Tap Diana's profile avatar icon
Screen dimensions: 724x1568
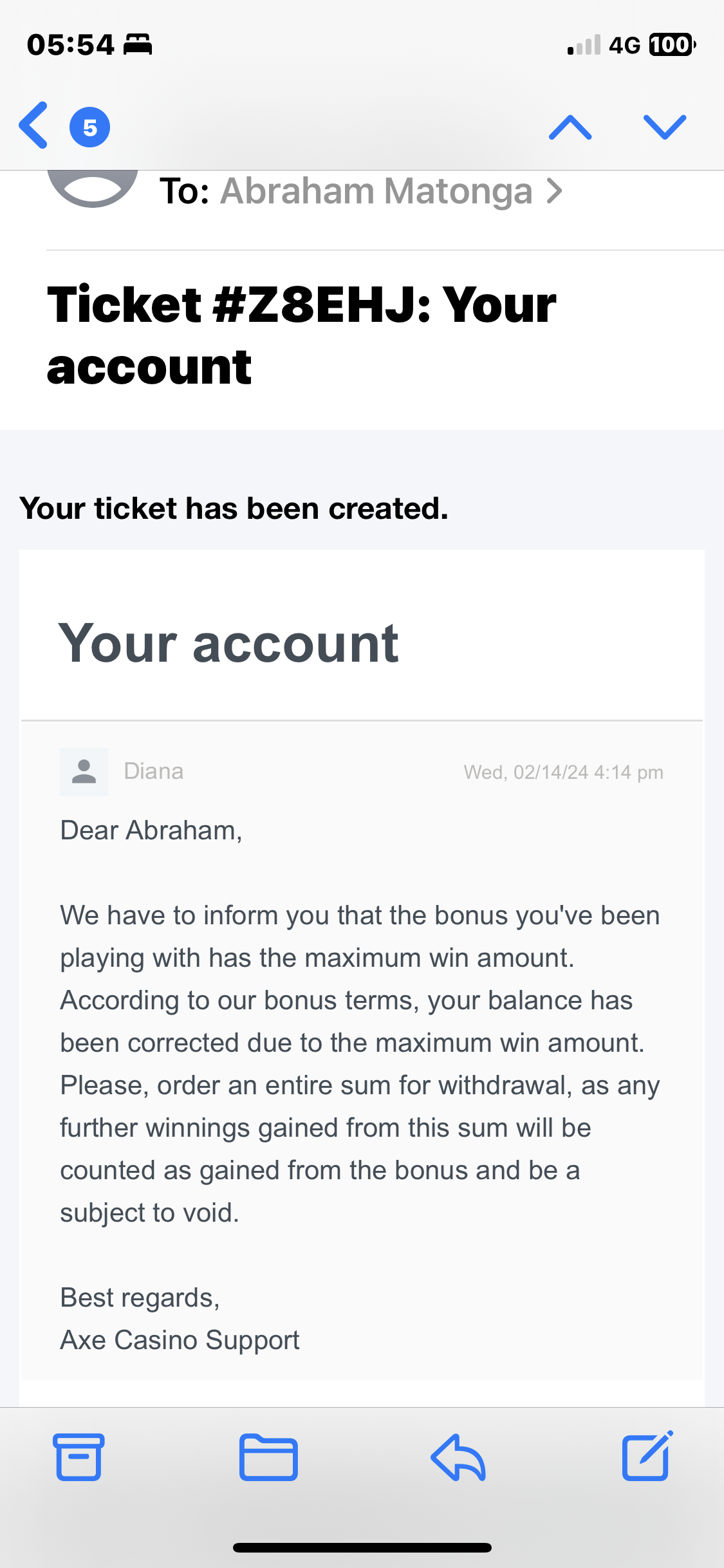(84, 772)
